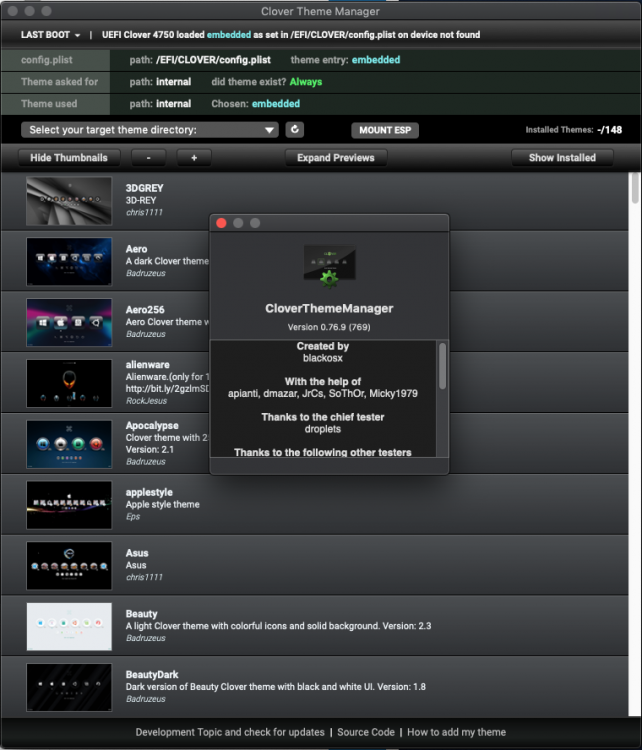Select the Asus theme title
Viewport: 642px width, 750px height.
click(x=137, y=553)
